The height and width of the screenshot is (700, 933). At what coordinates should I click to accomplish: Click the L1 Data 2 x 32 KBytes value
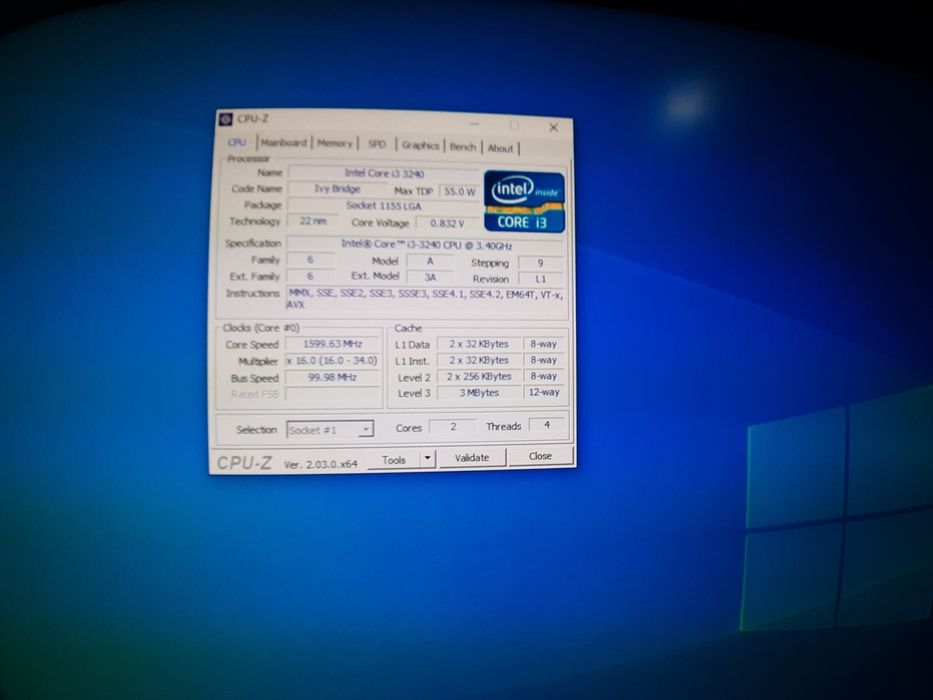tap(480, 344)
